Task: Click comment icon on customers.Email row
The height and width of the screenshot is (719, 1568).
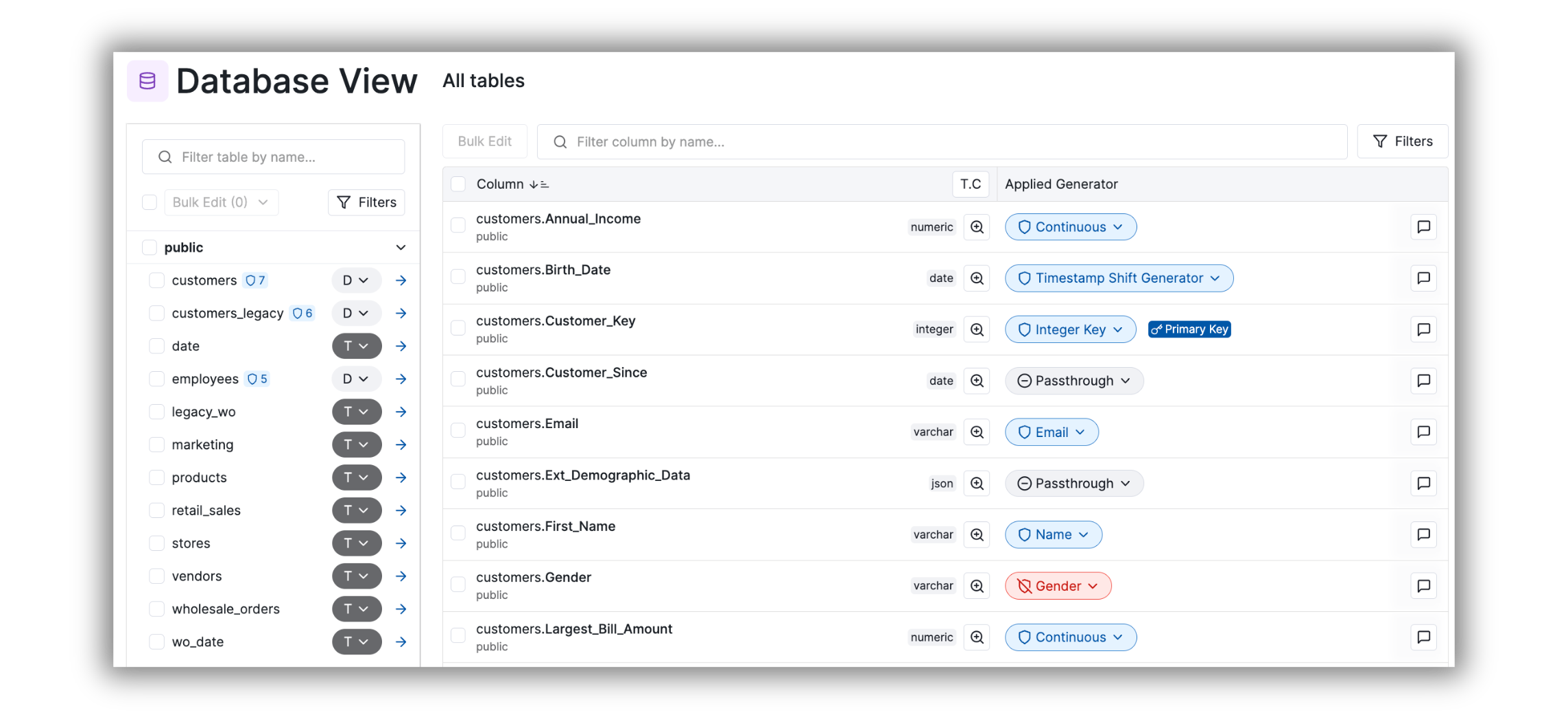Action: click(x=1423, y=432)
